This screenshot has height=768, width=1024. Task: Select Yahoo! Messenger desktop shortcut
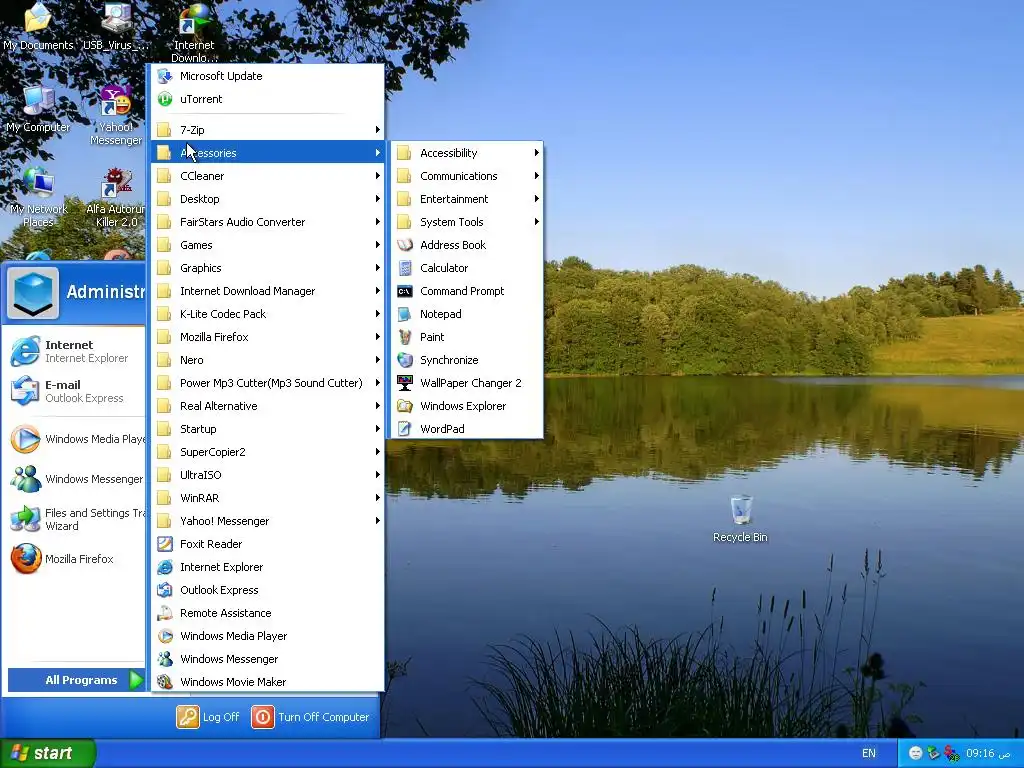coord(116,115)
